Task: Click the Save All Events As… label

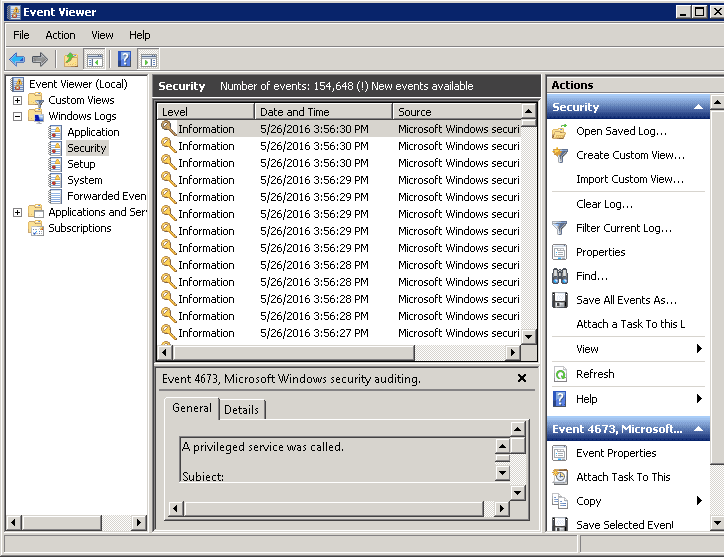Action: (x=626, y=300)
